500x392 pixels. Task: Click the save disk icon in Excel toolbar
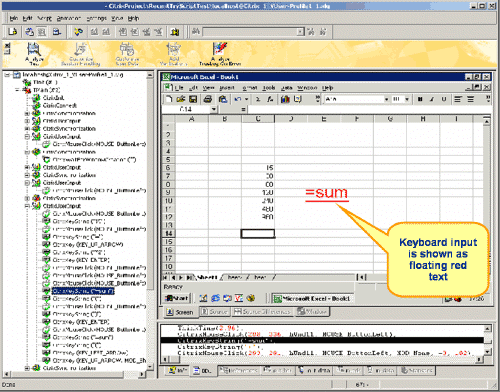pos(193,99)
